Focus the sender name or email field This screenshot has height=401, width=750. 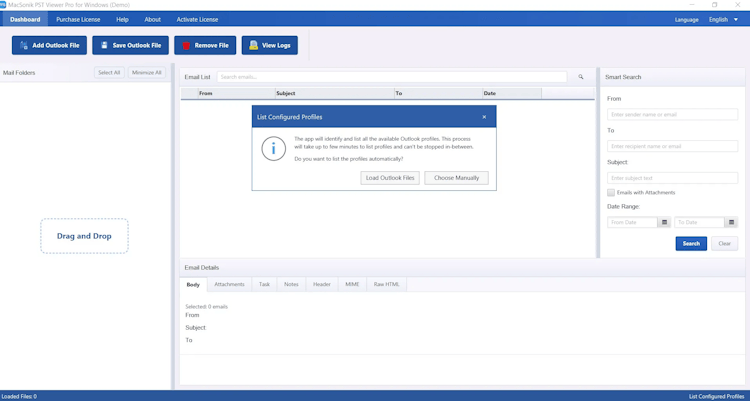click(673, 115)
